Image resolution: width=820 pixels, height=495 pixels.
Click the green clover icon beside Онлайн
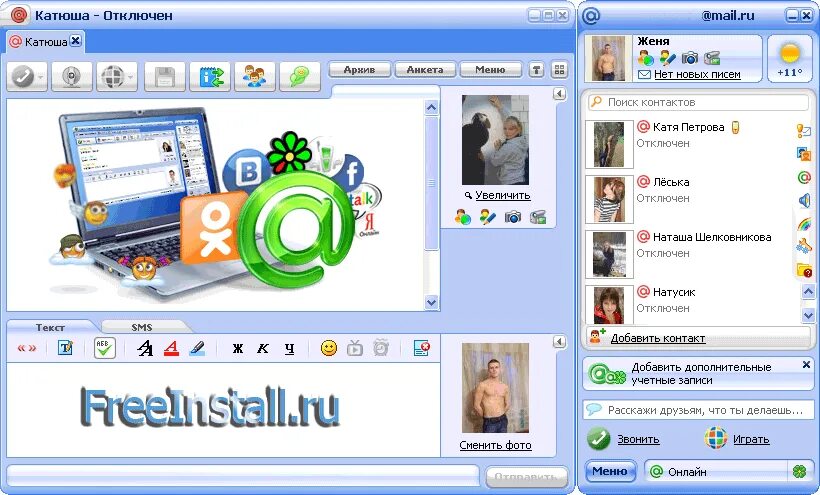point(800,471)
